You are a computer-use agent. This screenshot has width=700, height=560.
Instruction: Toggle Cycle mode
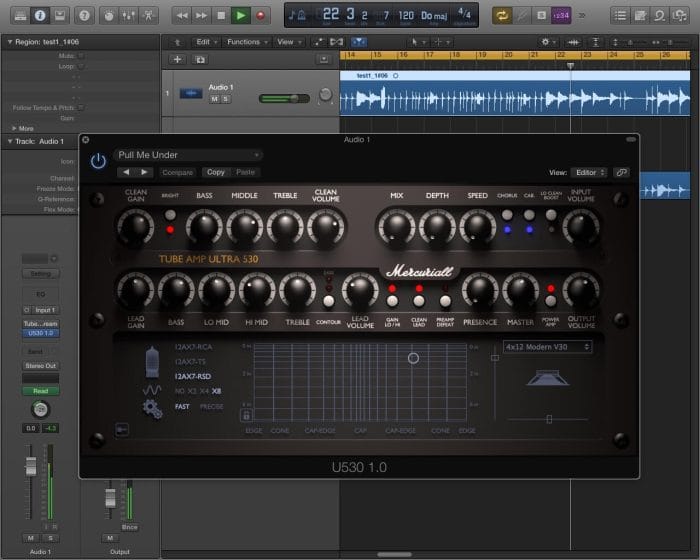pos(502,16)
